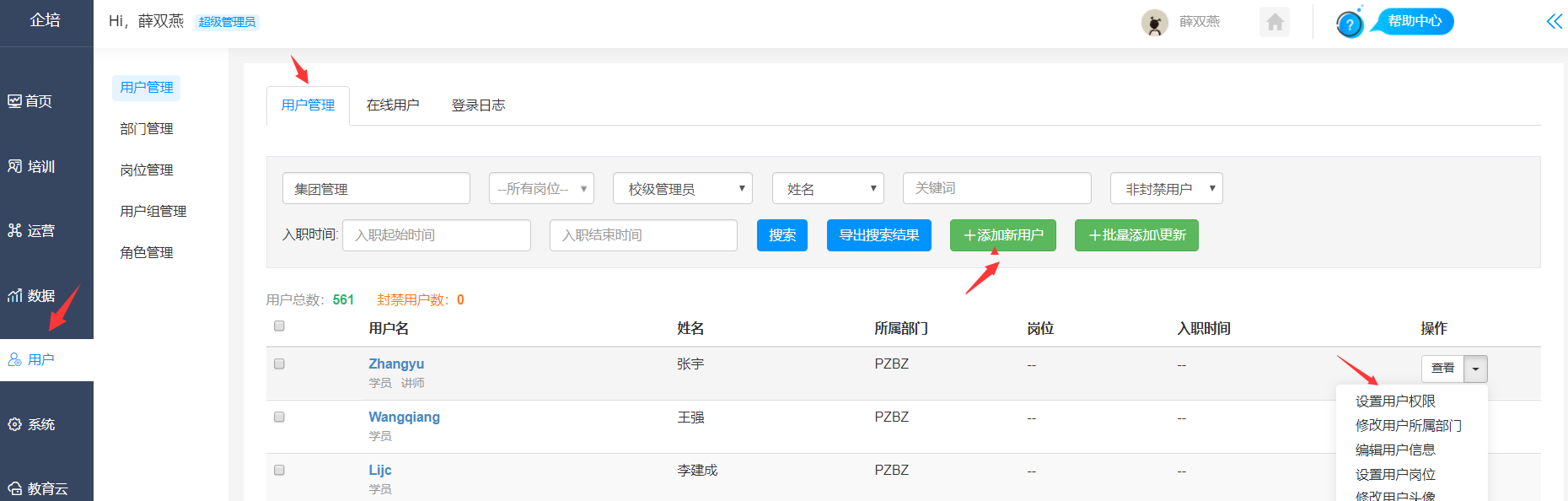Open 系统 settings in sidebar
This screenshot has height=501, width=1568.
click(31, 425)
